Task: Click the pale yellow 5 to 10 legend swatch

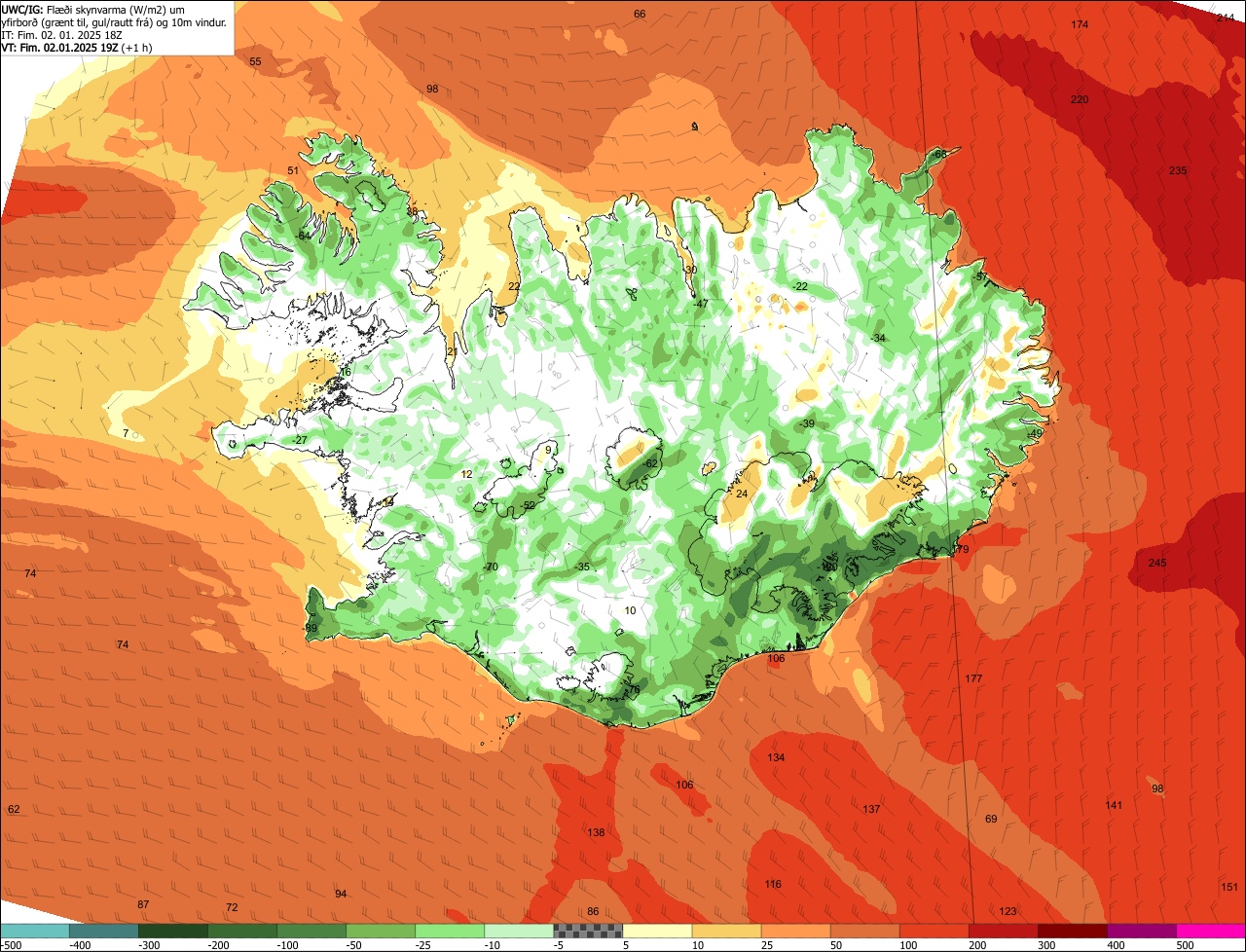Action: click(x=657, y=931)
